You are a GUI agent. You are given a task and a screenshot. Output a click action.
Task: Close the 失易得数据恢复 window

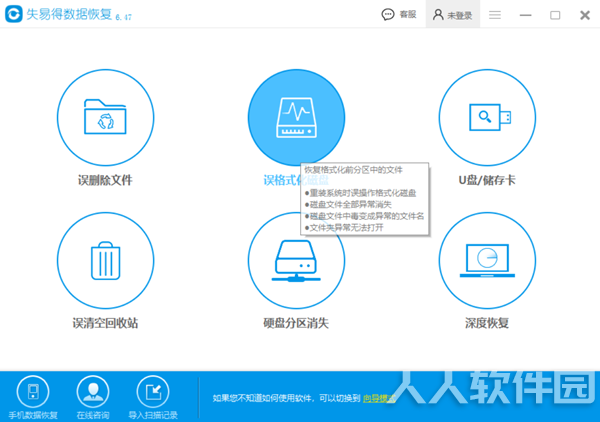click(x=585, y=15)
